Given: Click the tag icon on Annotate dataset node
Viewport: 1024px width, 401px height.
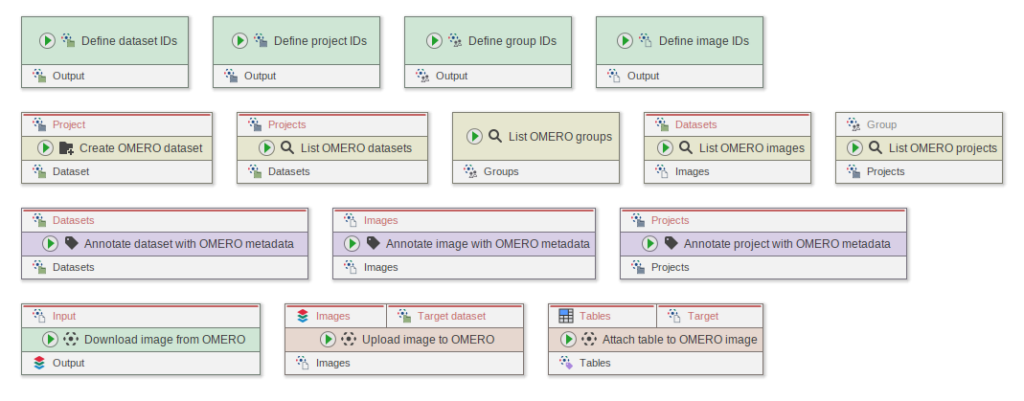Looking at the screenshot, I should point(71,243).
